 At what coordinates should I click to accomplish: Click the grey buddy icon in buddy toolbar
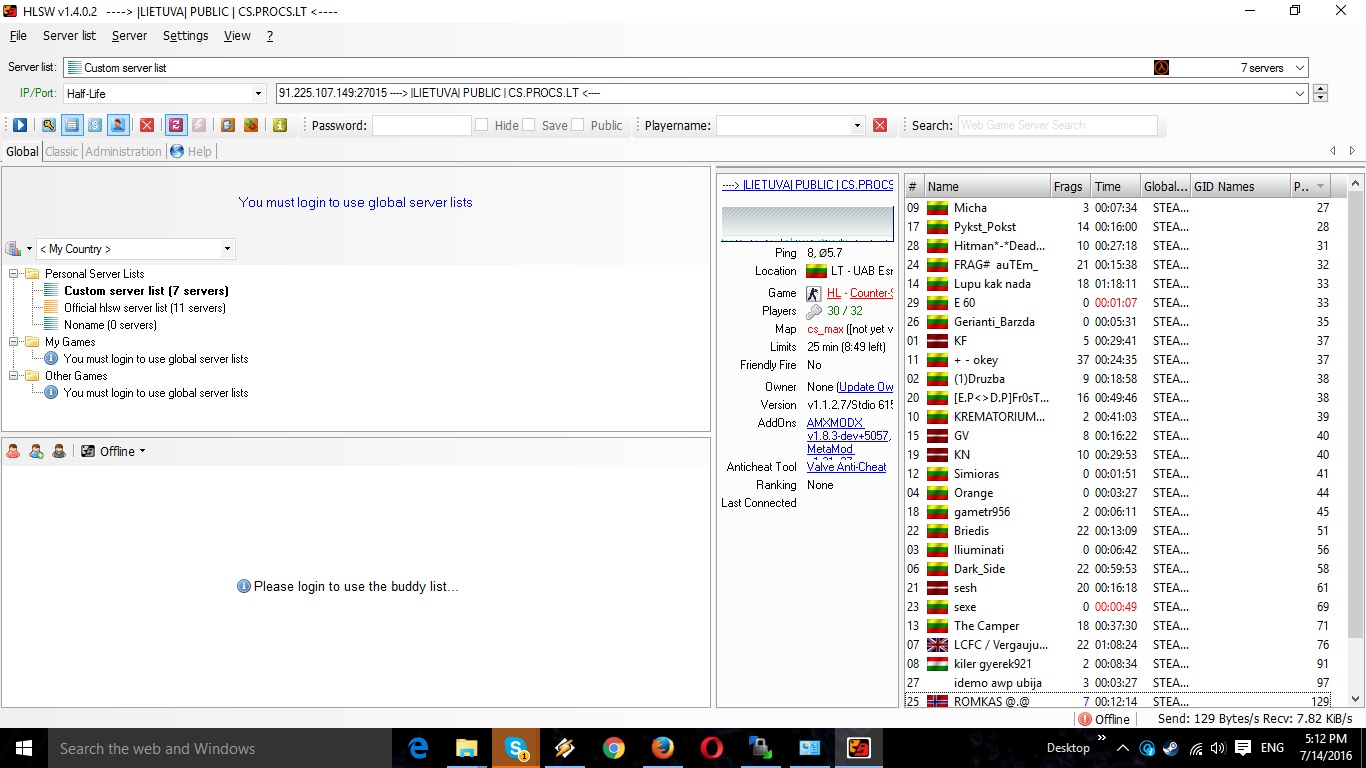59,451
